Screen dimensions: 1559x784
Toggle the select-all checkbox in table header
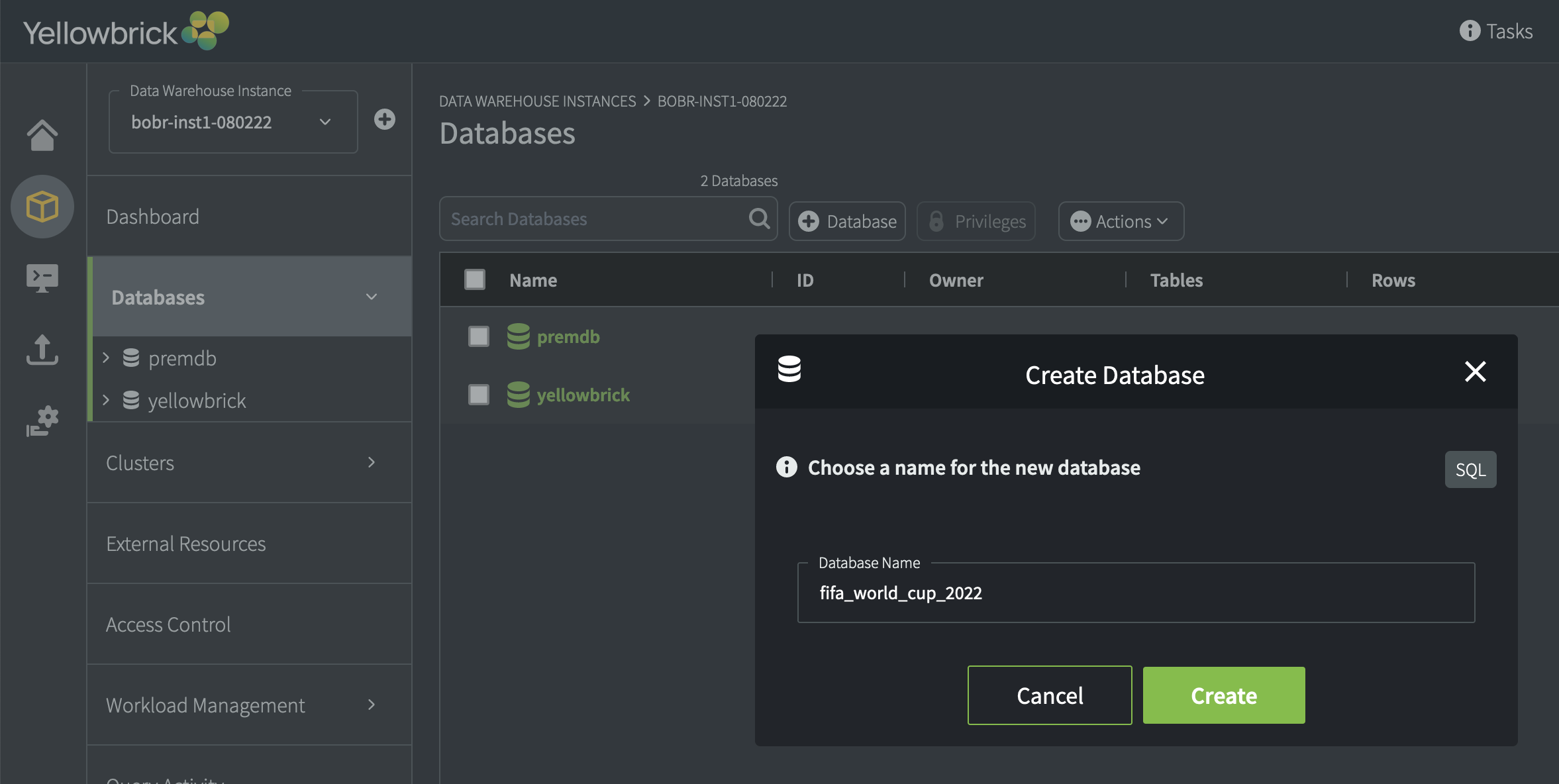click(475, 279)
